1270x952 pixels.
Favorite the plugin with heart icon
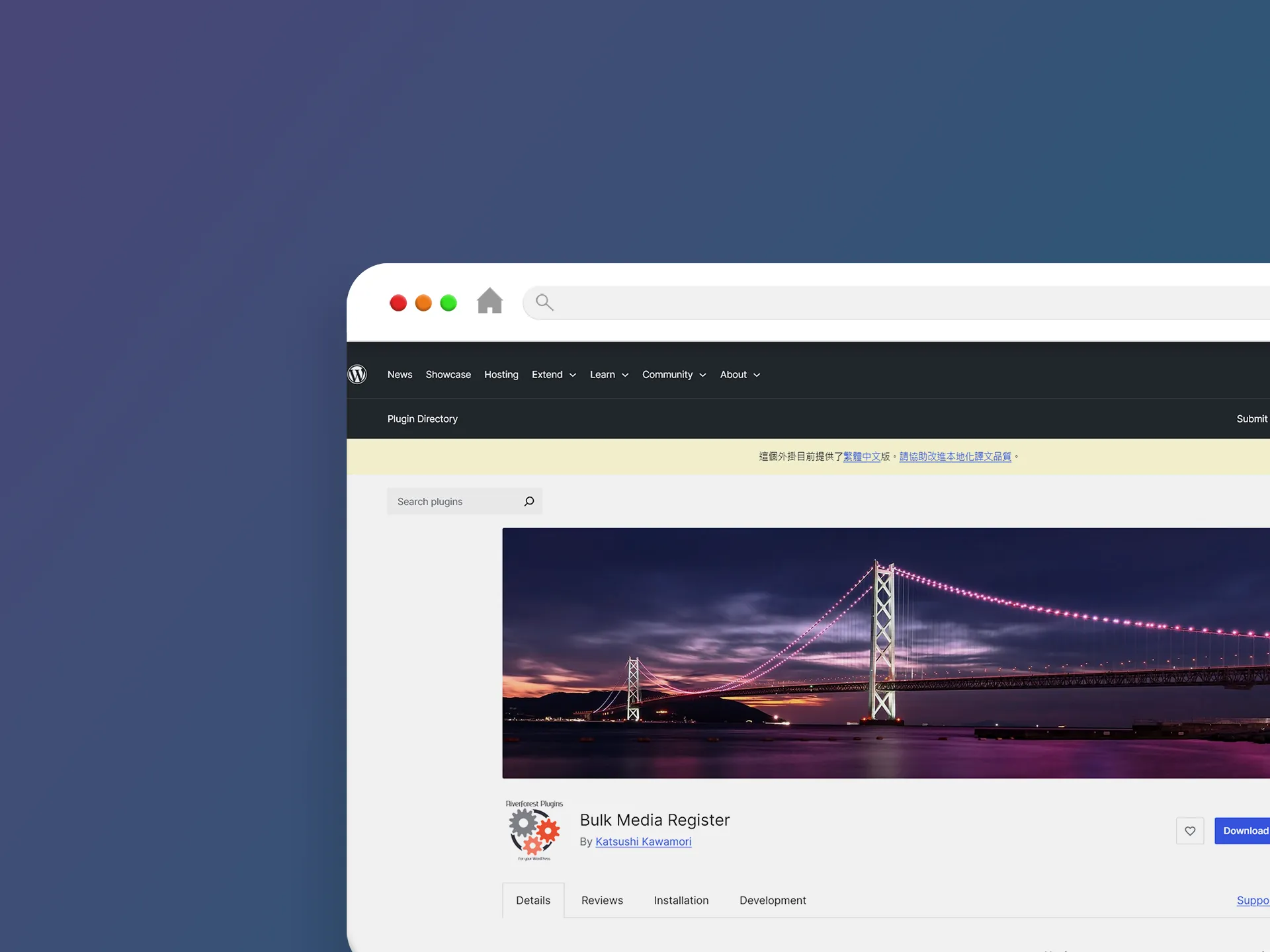click(x=1190, y=831)
